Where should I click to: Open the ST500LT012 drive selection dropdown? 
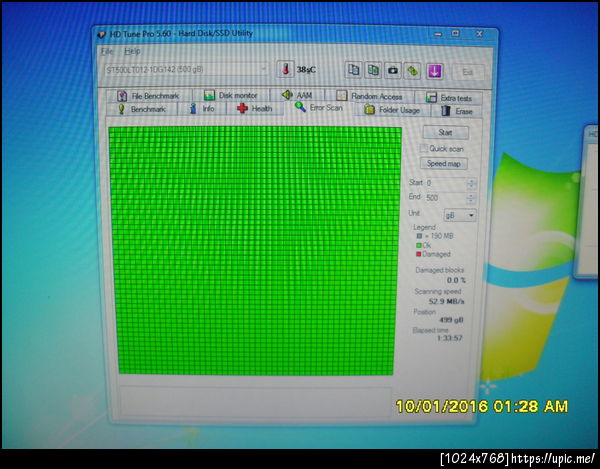(x=186, y=70)
